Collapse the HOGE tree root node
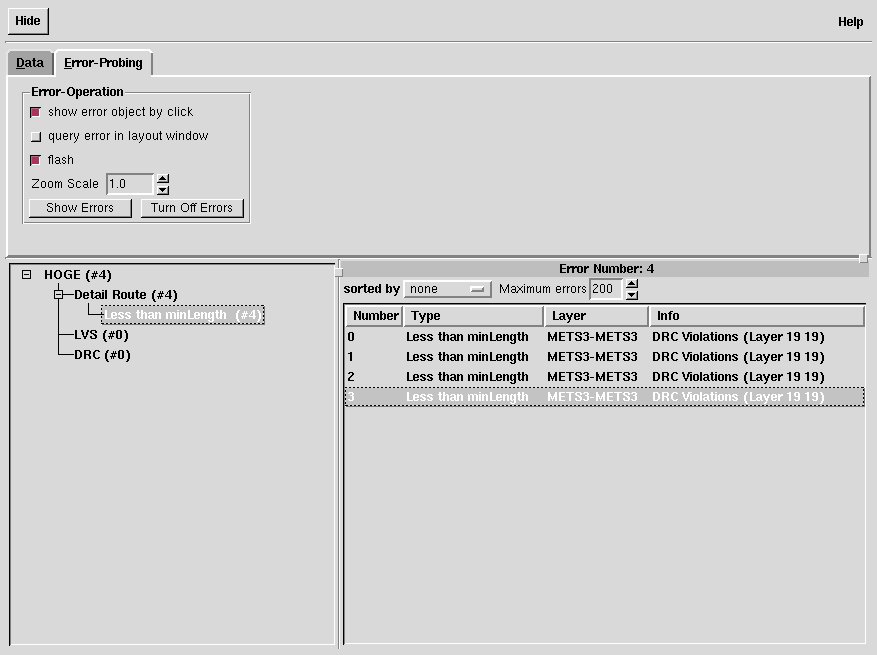 coord(27,275)
